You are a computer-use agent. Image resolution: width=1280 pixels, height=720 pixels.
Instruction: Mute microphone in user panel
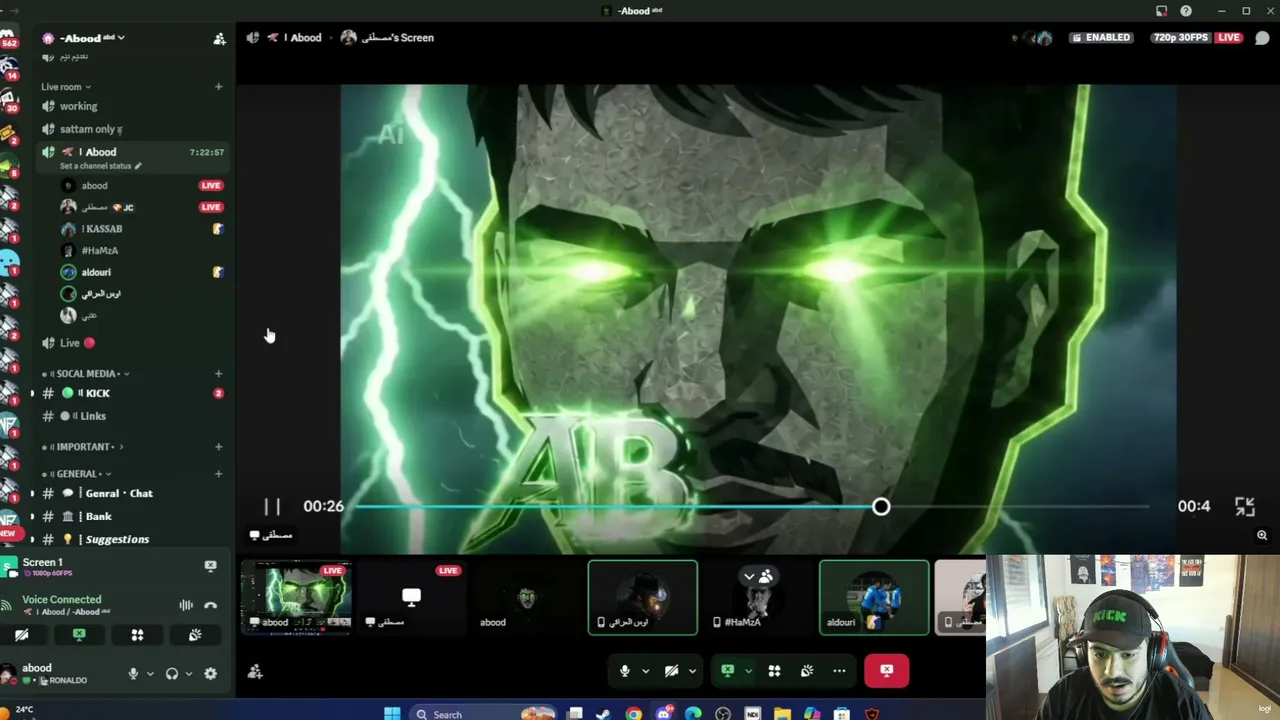point(133,674)
